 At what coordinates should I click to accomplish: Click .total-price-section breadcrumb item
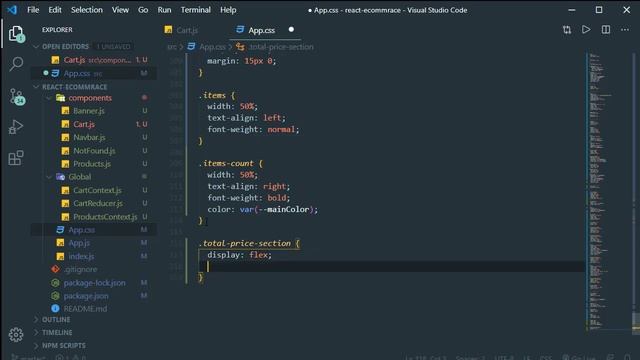click(281, 47)
